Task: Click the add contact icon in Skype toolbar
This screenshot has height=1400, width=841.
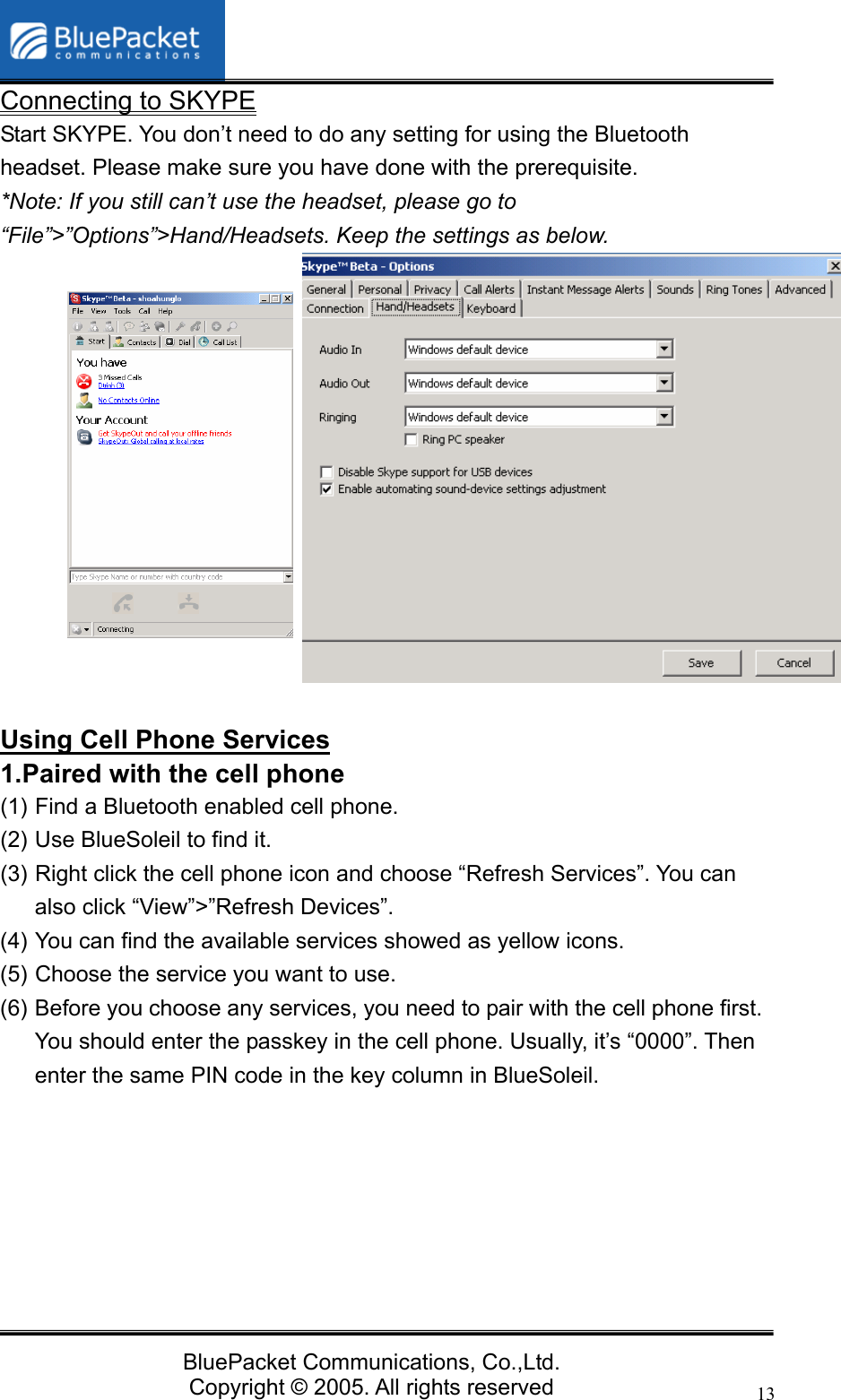Action: [94, 326]
